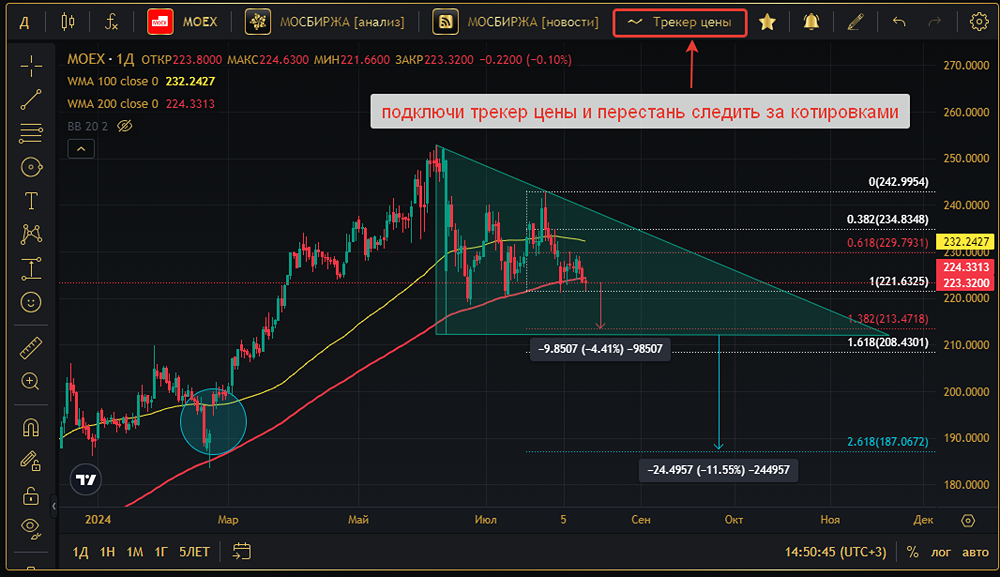Add chart to favorites with star
1000x577 pixels.
tap(767, 22)
